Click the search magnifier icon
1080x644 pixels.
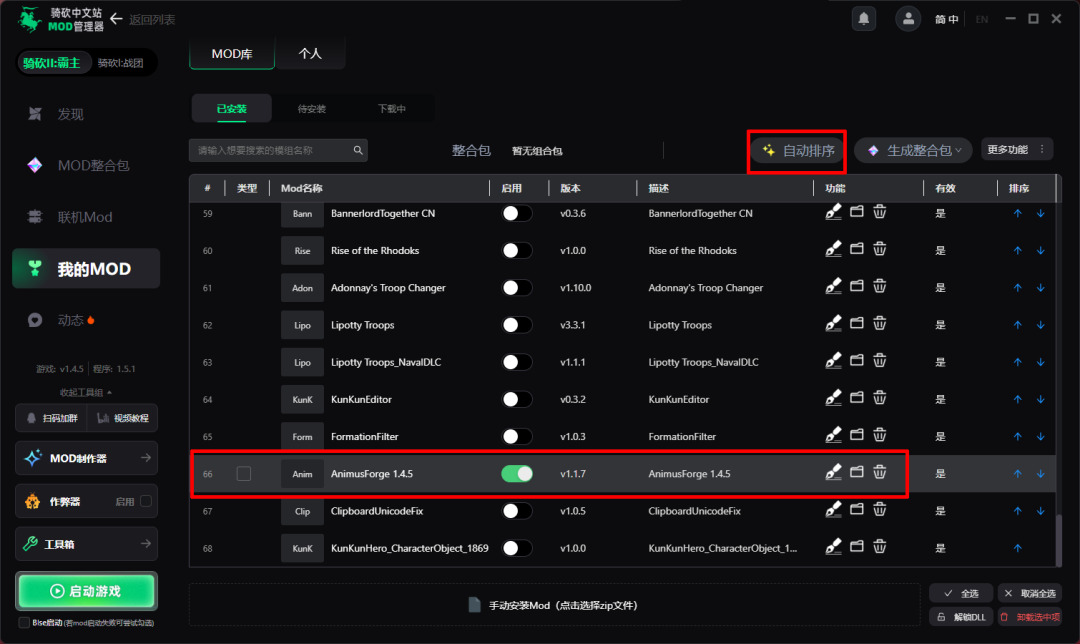[x=358, y=150]
